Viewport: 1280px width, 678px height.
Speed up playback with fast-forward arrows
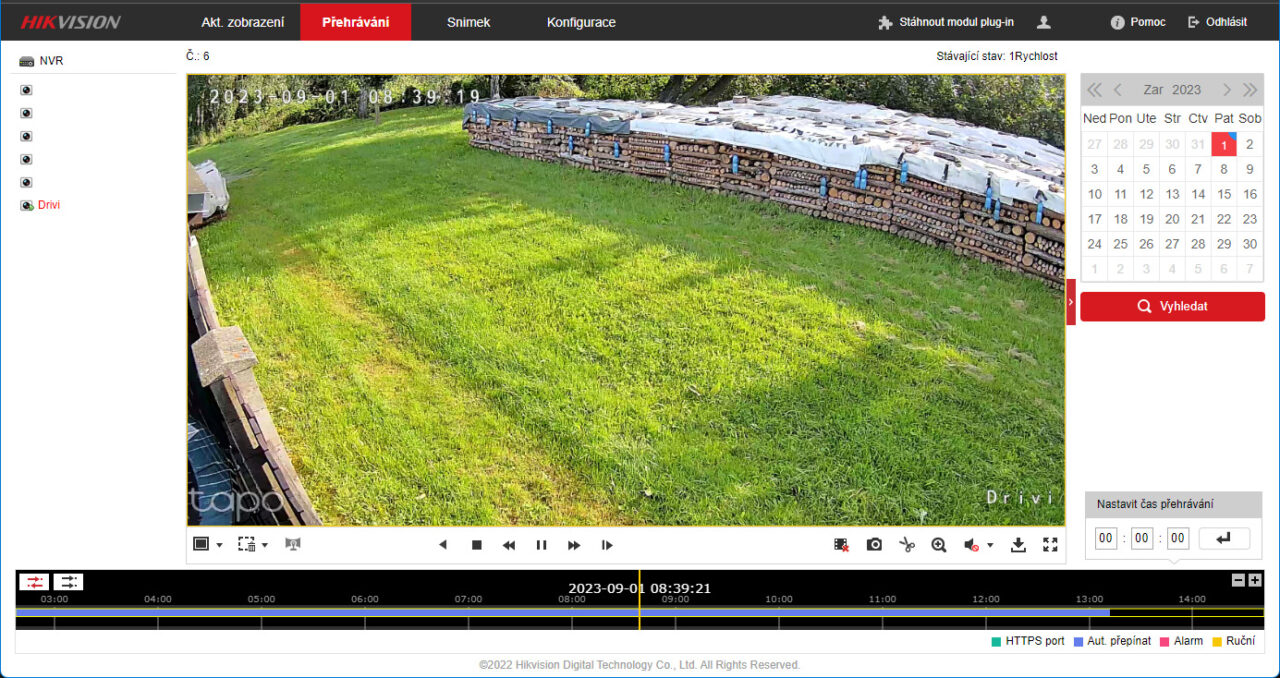[574, 545]
